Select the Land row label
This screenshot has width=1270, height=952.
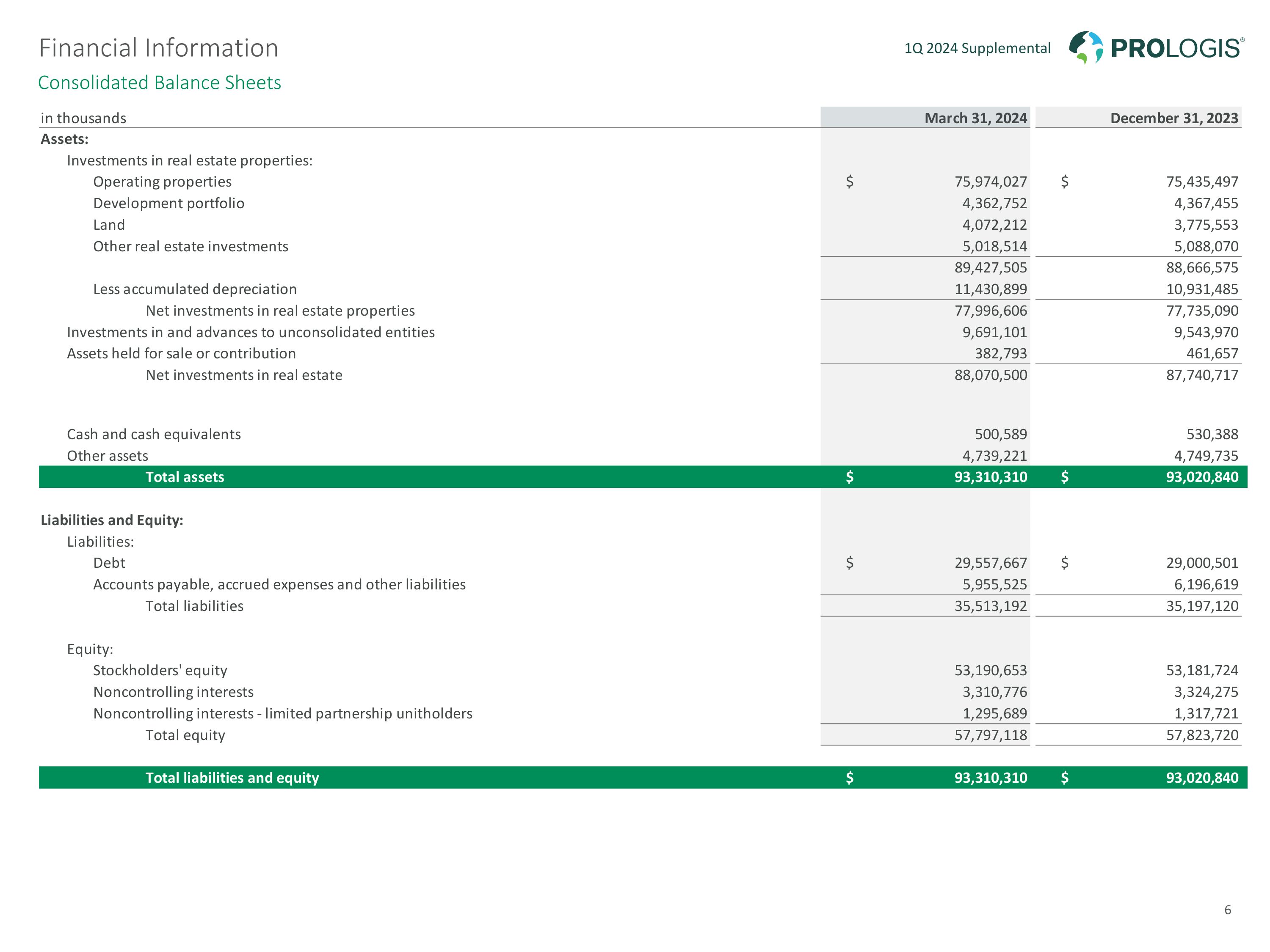pyautogui.click(x=108, y=225)
